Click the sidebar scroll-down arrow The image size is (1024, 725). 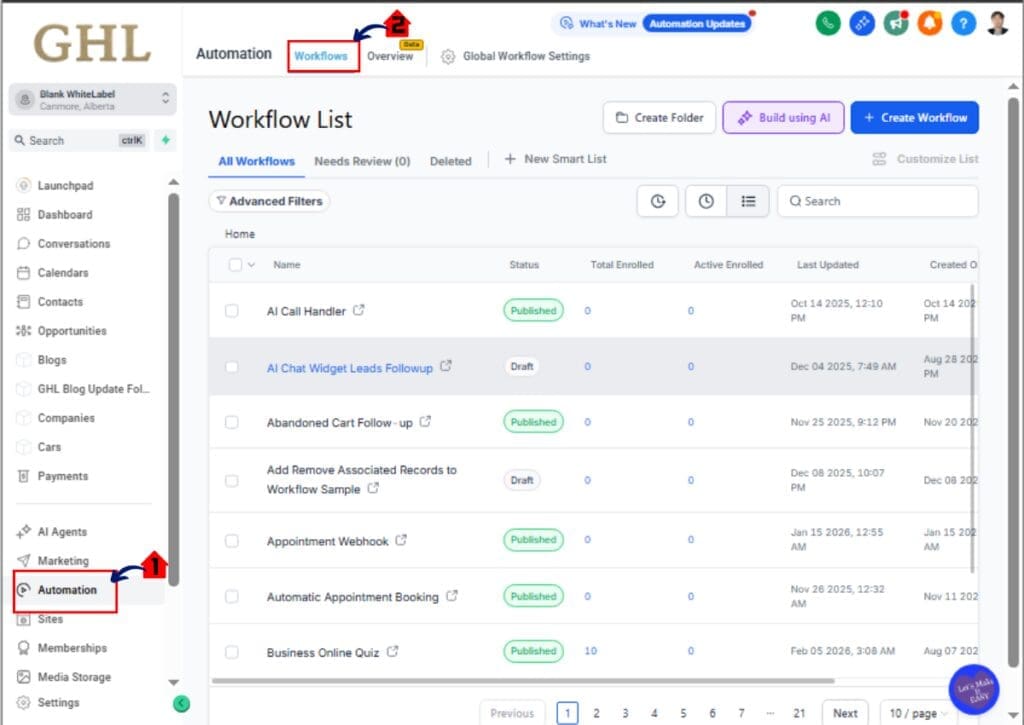pyautogui.click(x=173, y=683)
